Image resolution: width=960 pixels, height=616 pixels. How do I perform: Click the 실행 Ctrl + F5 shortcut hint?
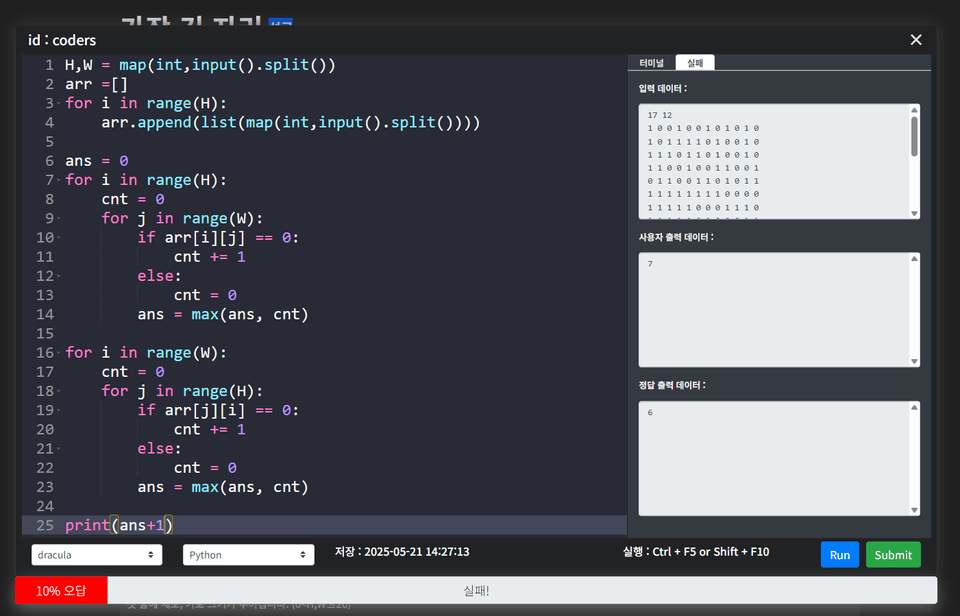coord(696,552)
